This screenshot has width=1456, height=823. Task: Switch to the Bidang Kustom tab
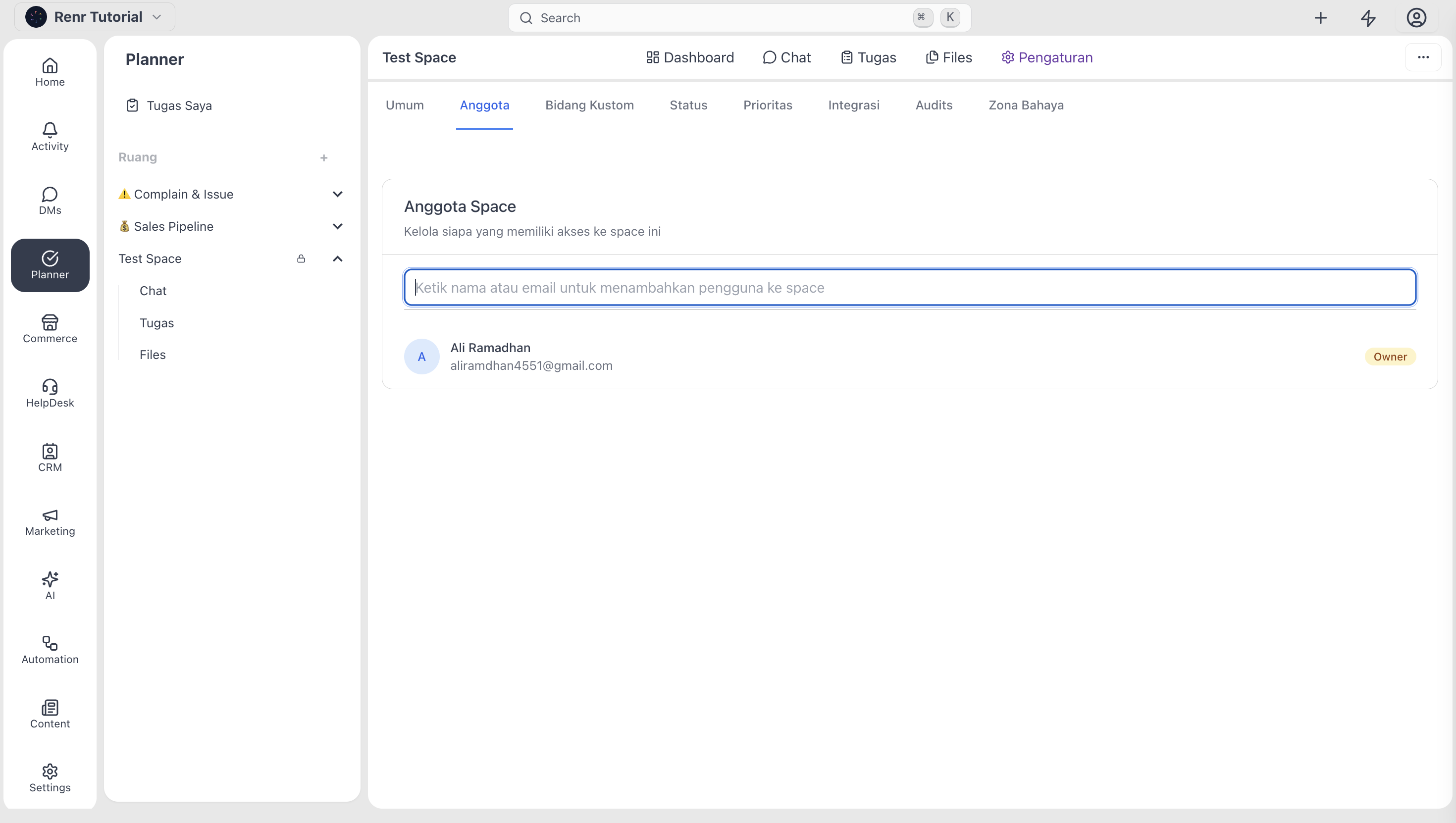click(x=589, y=105)
